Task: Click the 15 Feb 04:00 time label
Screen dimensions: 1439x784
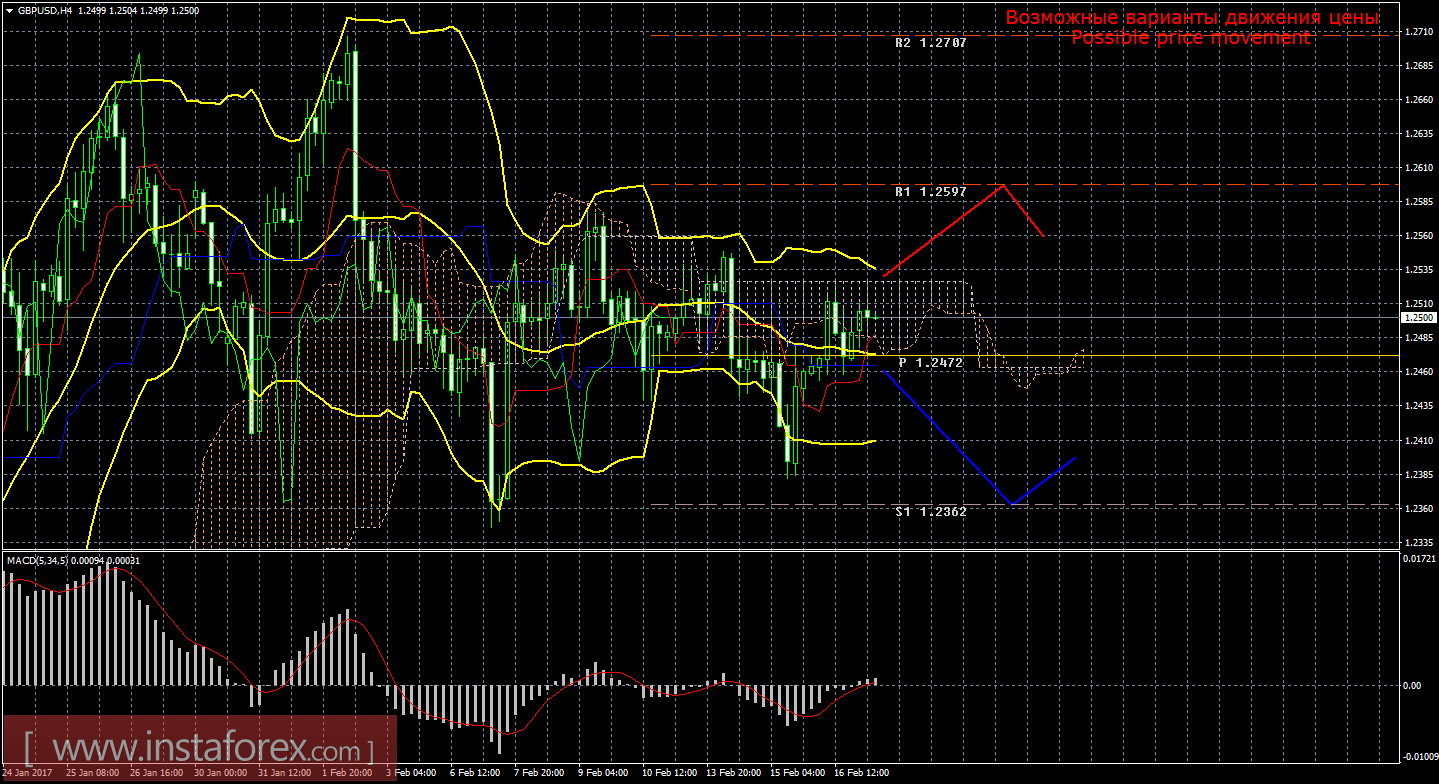Action: coord(798,773)
